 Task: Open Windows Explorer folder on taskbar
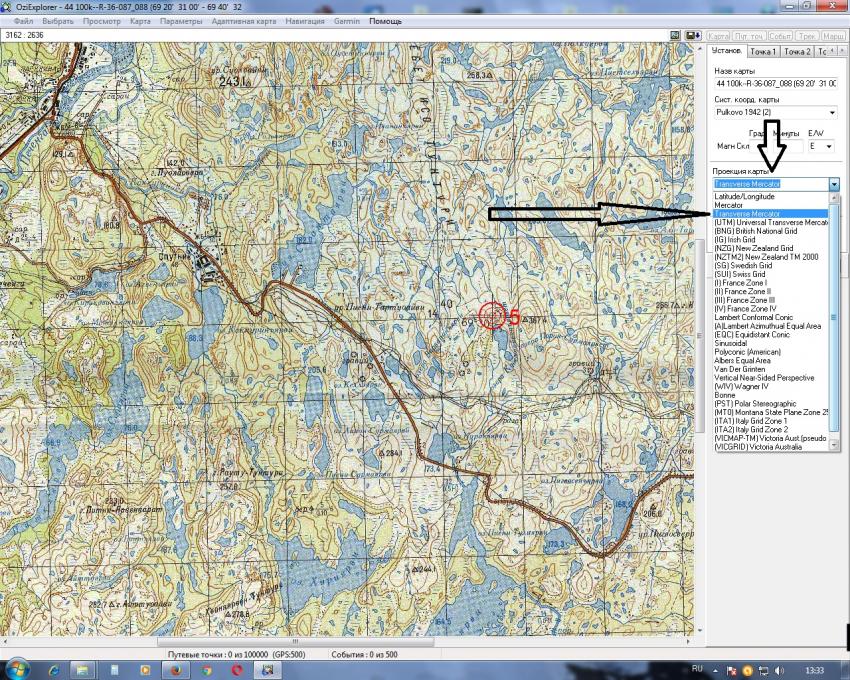click(83, 667)
